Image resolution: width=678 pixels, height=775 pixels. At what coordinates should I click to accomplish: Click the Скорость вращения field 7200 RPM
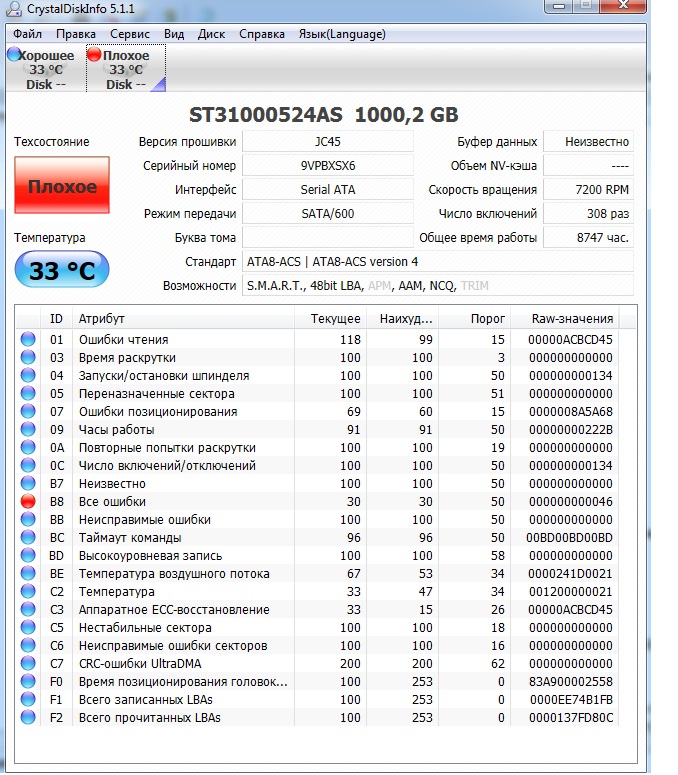589,189
